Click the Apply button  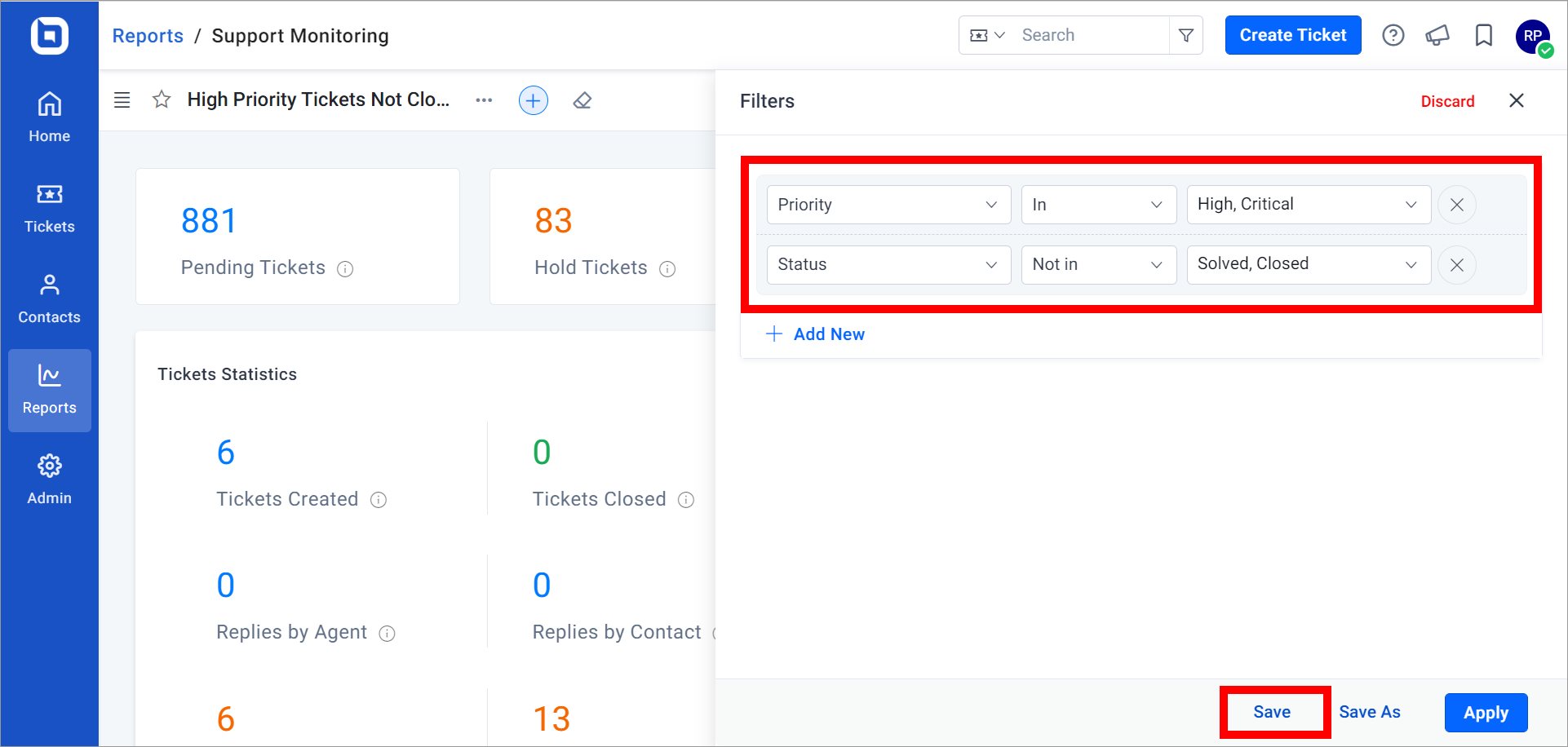pos(1486,713)
